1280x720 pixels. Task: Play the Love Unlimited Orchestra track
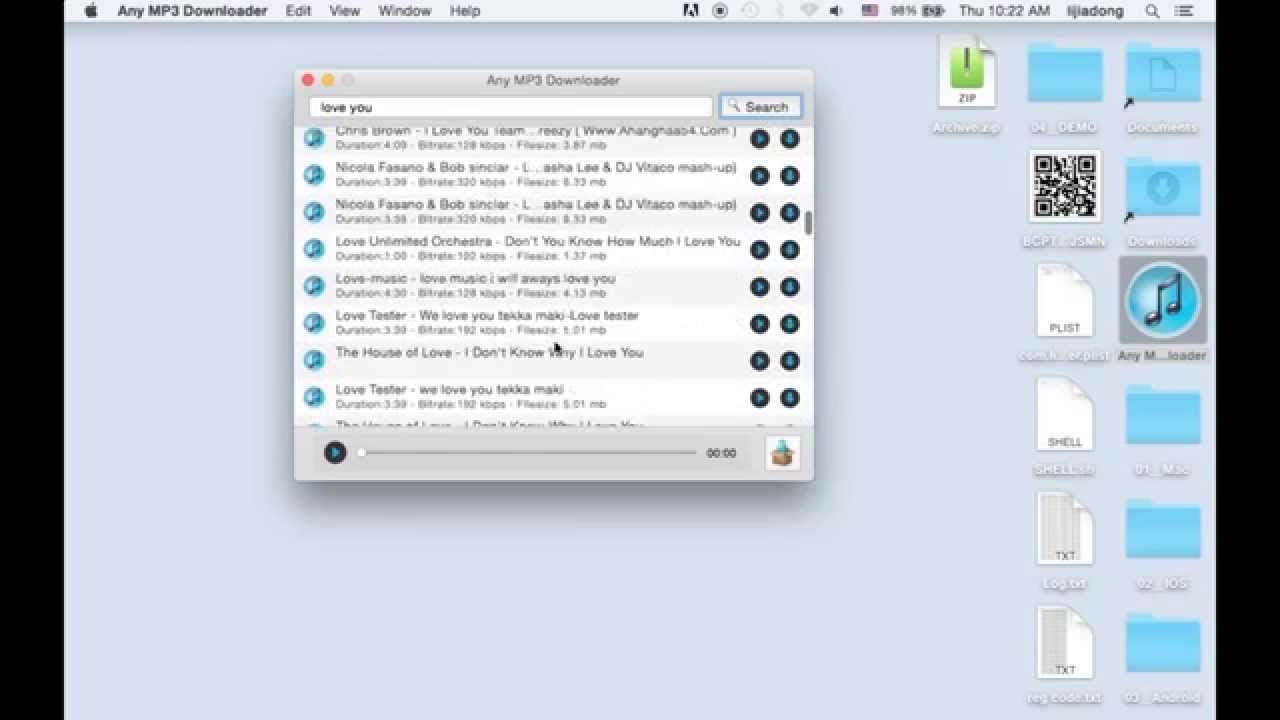coord(760,250)
